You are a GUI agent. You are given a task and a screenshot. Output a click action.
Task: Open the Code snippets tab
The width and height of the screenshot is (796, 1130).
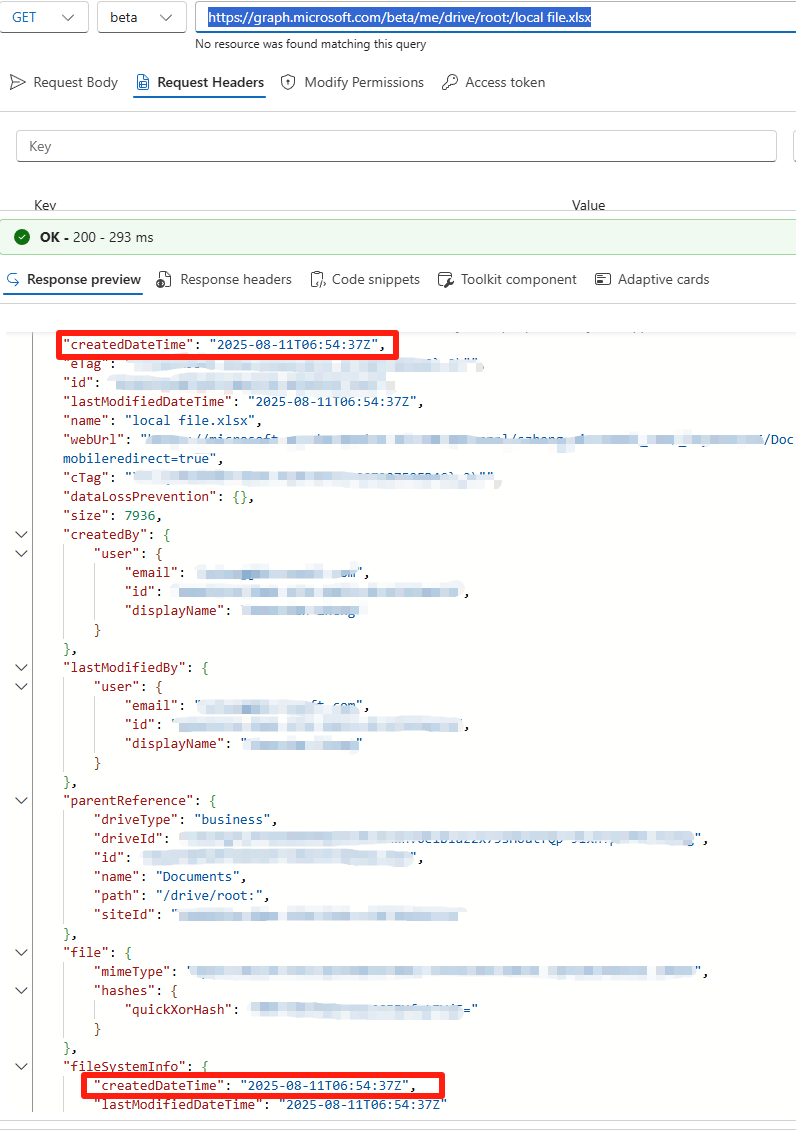coord(365,280)
